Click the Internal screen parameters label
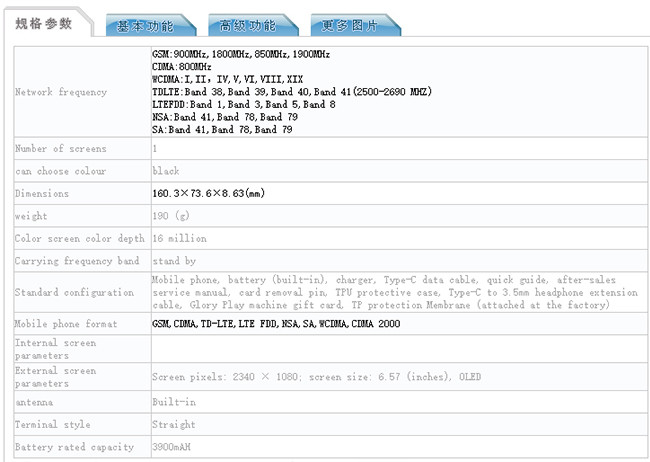 click(x=58, y=349)
